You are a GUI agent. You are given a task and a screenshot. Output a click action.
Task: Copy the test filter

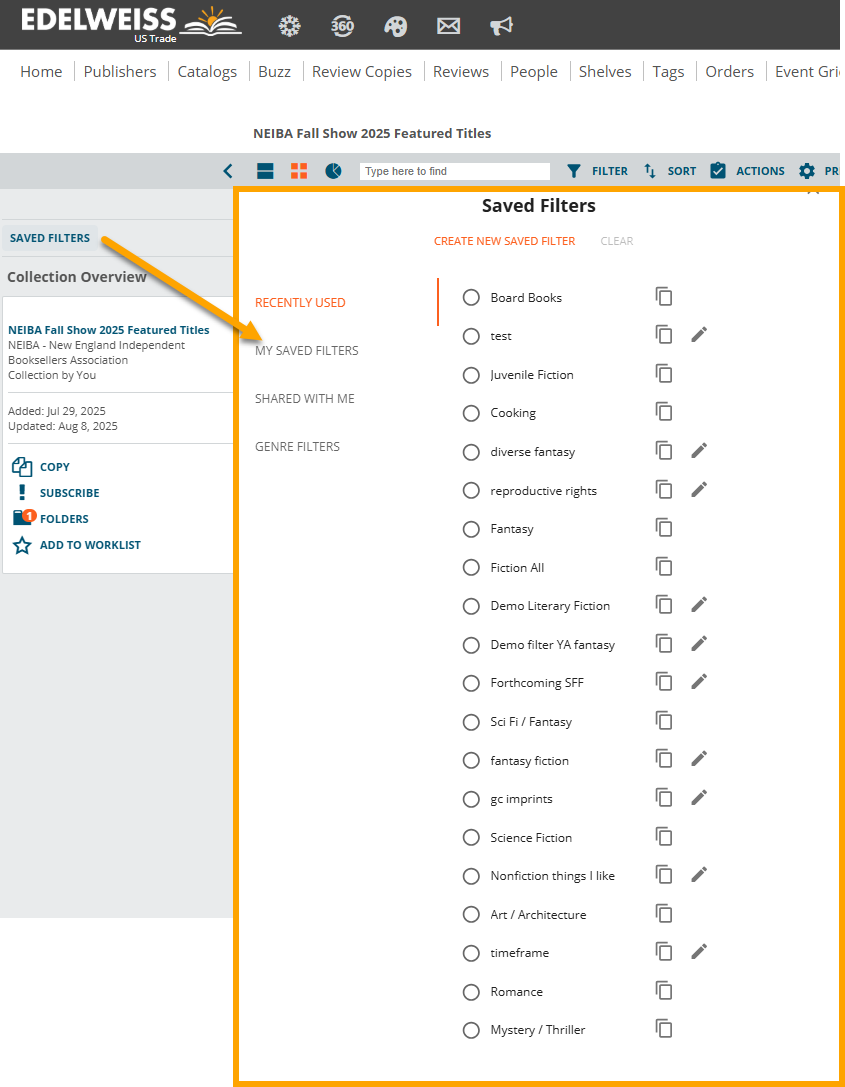(x=664, y=336)
